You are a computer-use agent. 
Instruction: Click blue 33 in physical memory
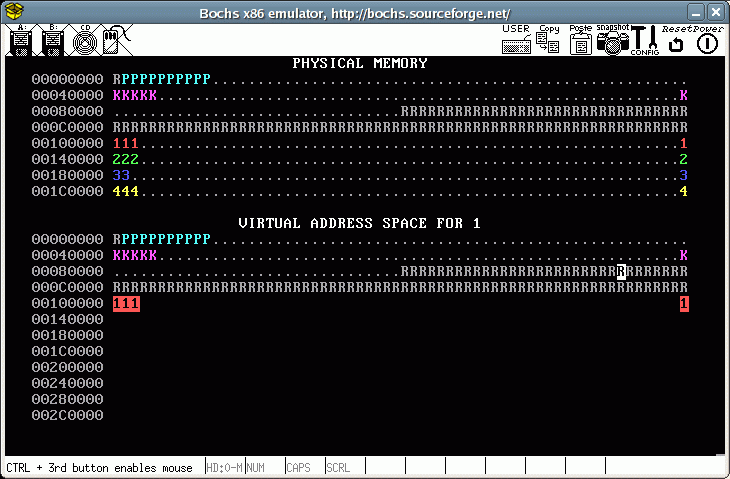click(x=121, y=175)
